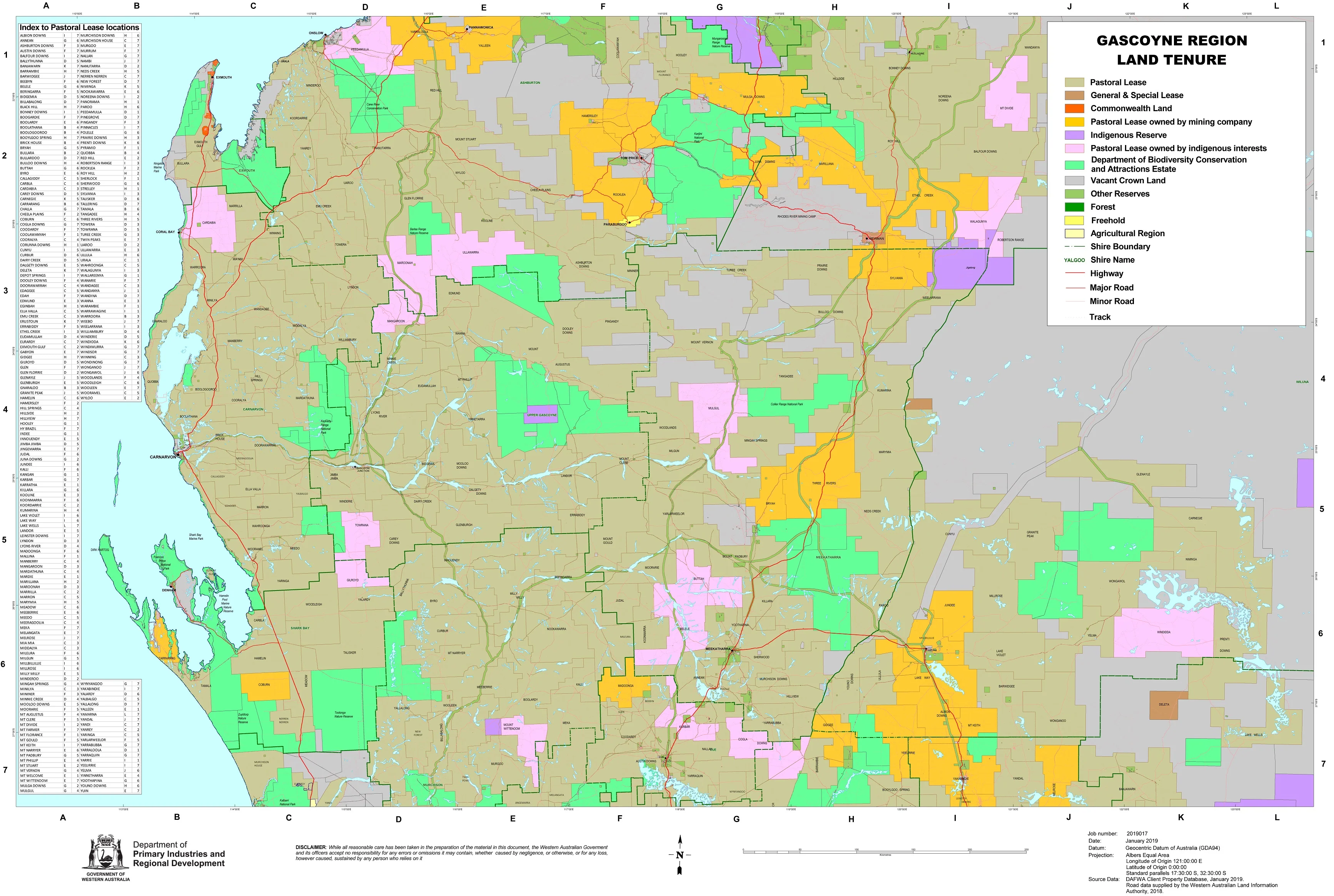
Task: Click the Agricultural Region legend swatch
Action: point(1074,233)
